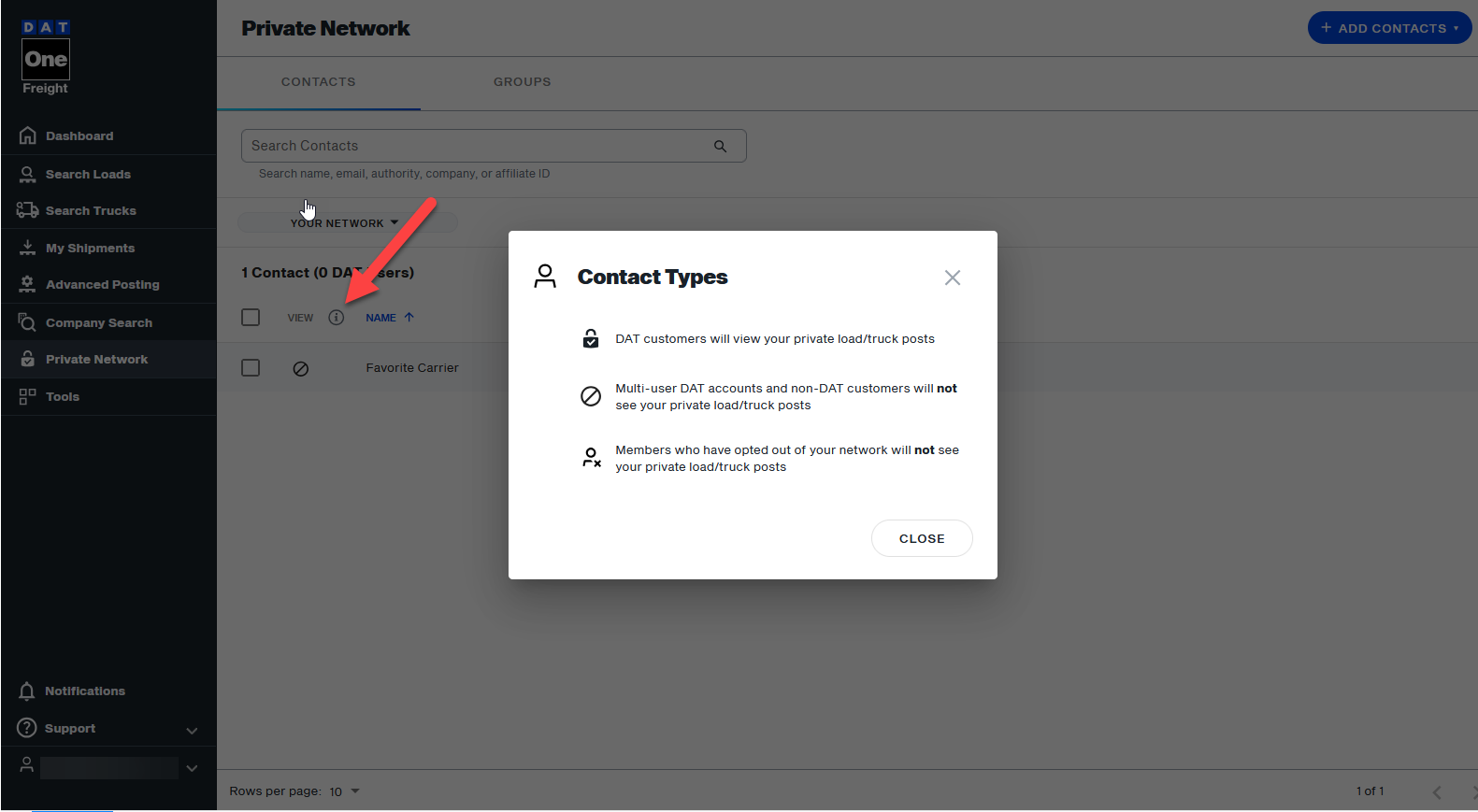Toggle the select-all contacts checkbox

(251, 318)
